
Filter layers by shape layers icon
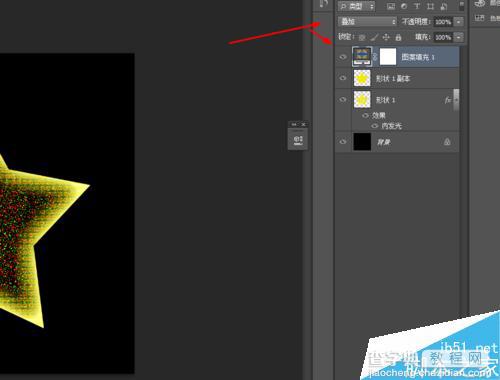430,6
